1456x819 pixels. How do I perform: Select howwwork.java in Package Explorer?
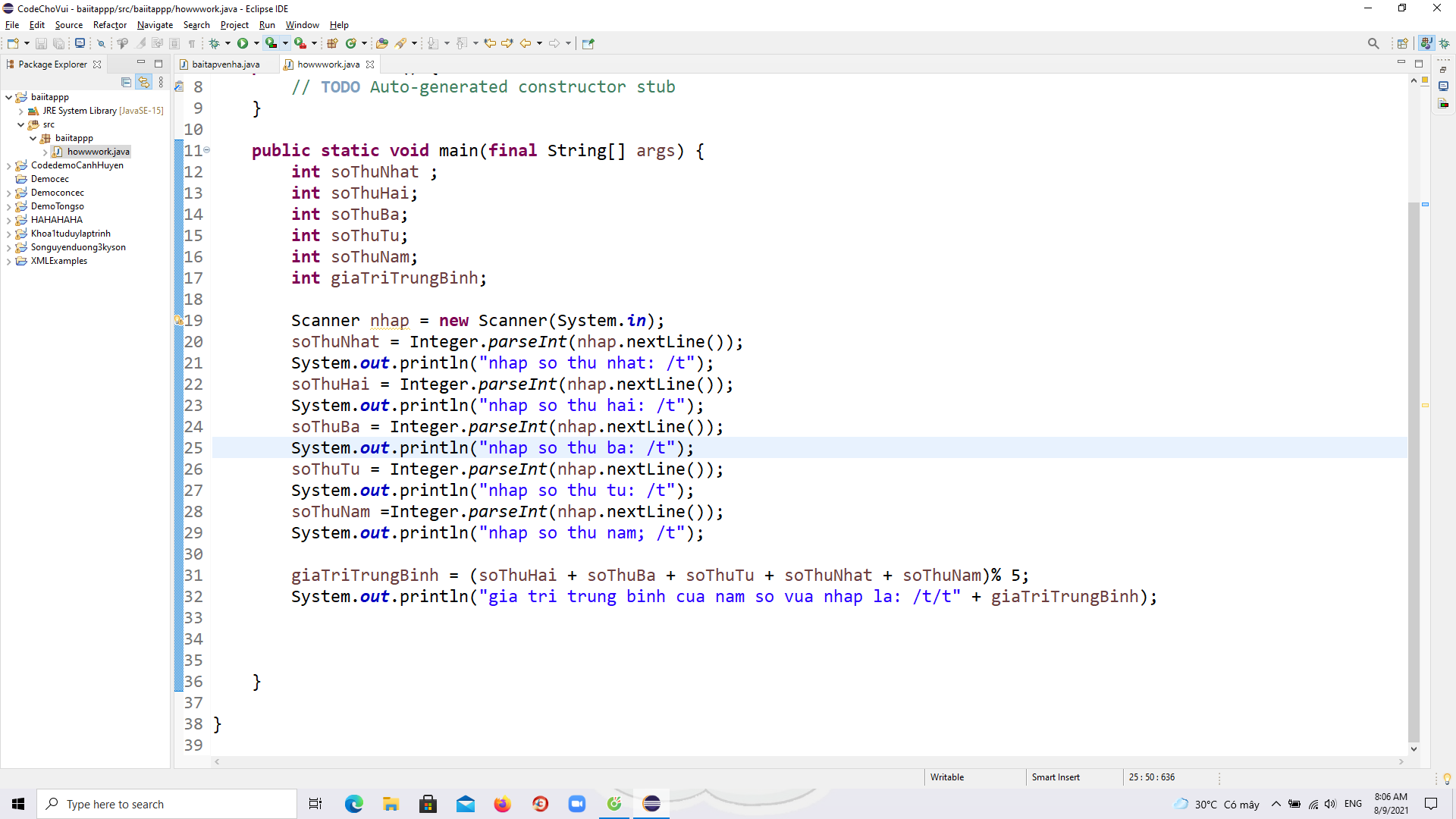98,152
